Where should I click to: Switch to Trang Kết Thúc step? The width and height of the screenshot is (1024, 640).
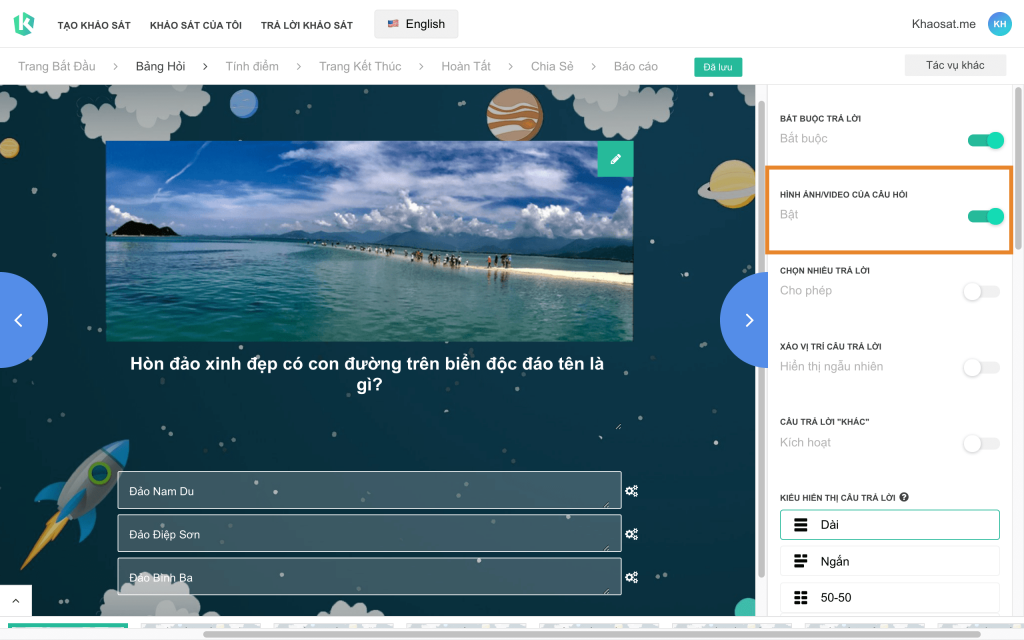tap(360, 67)
